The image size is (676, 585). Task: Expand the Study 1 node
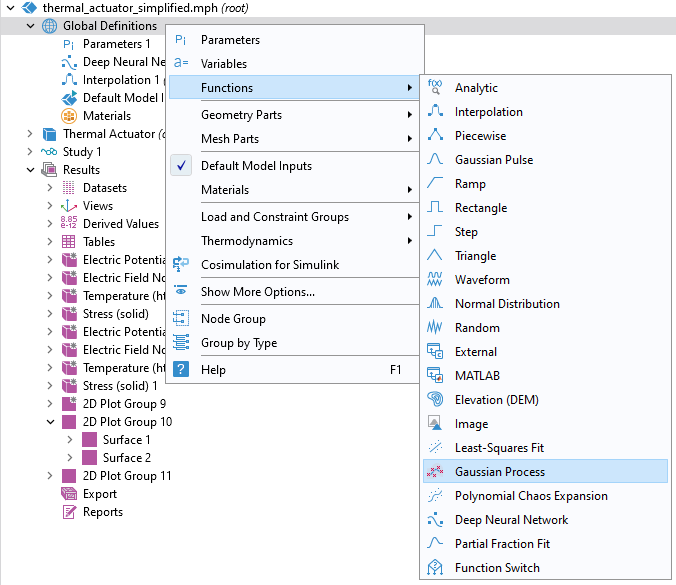(30, 152)
